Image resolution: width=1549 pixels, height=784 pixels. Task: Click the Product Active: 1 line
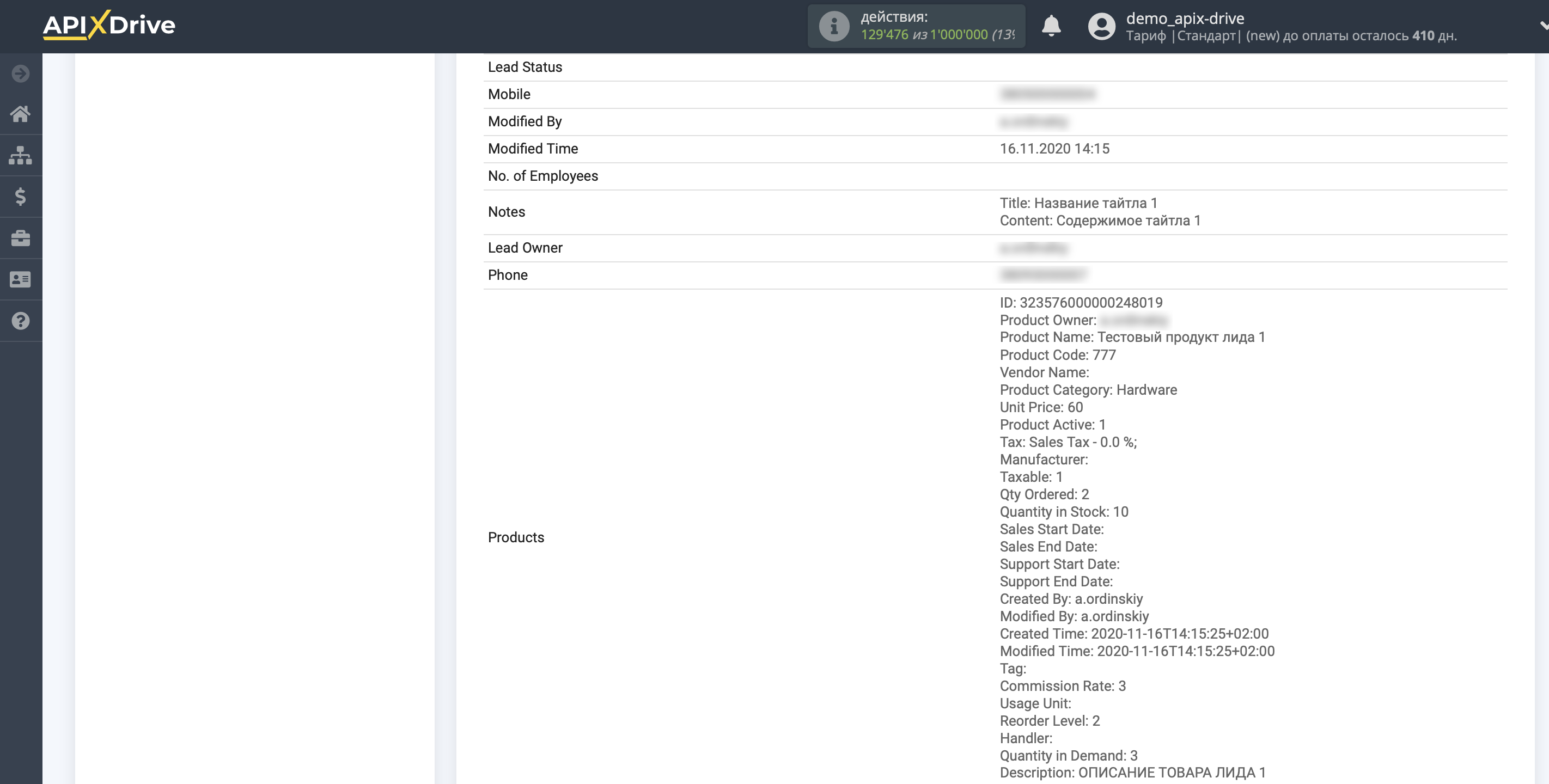1052,425
